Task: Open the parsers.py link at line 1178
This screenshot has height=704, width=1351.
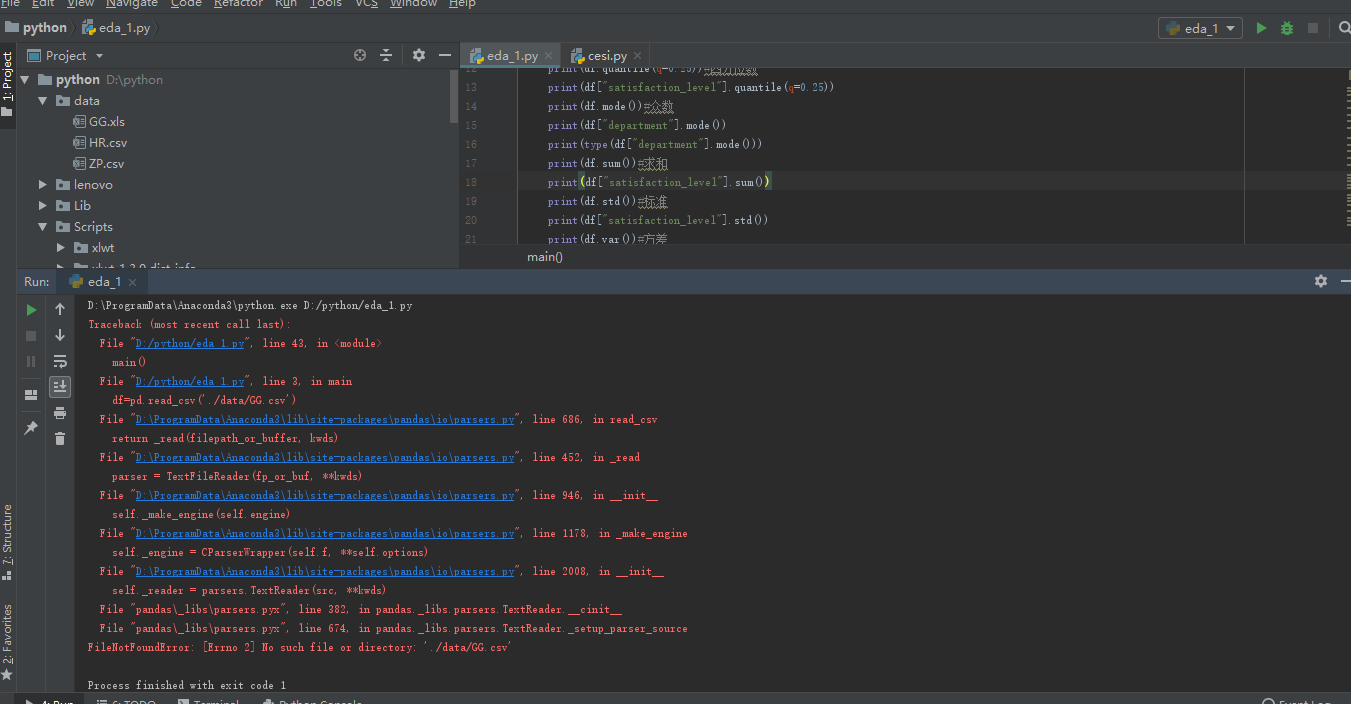Action: pos(325,534)
